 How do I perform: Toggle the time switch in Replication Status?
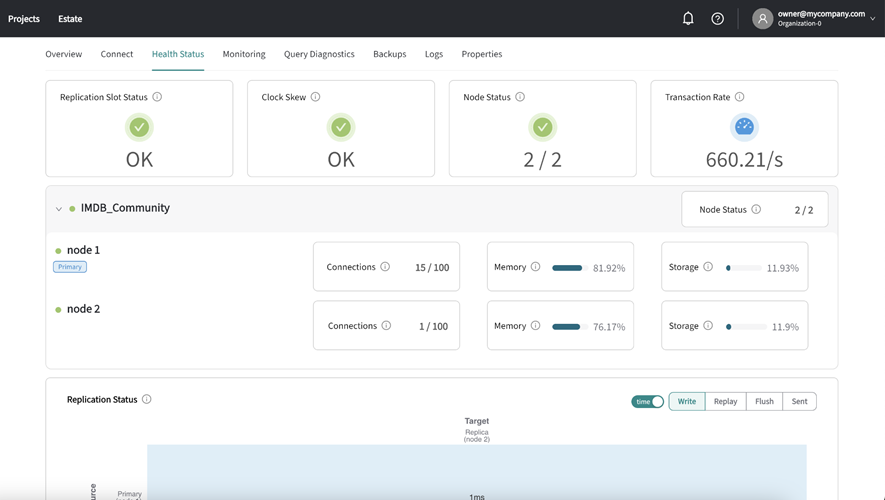(647, 401)
